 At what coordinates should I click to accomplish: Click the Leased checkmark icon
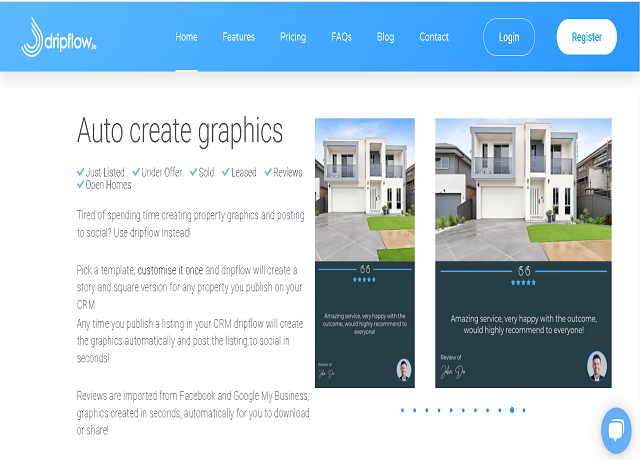(x=226, y=172)
